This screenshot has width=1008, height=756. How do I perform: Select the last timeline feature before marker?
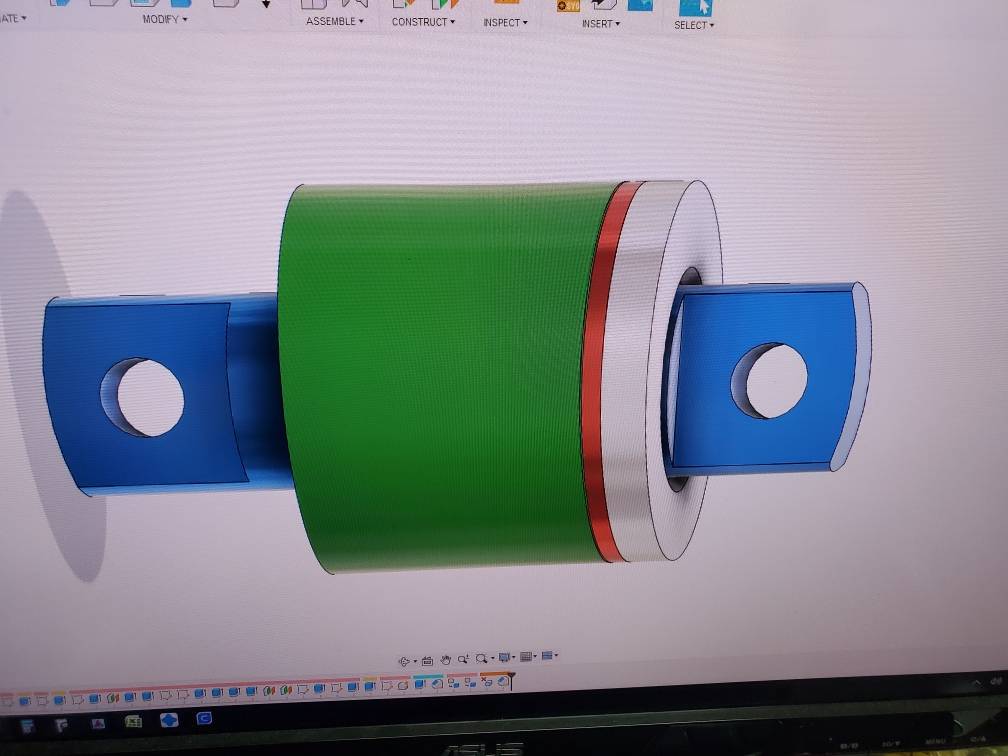502,682
